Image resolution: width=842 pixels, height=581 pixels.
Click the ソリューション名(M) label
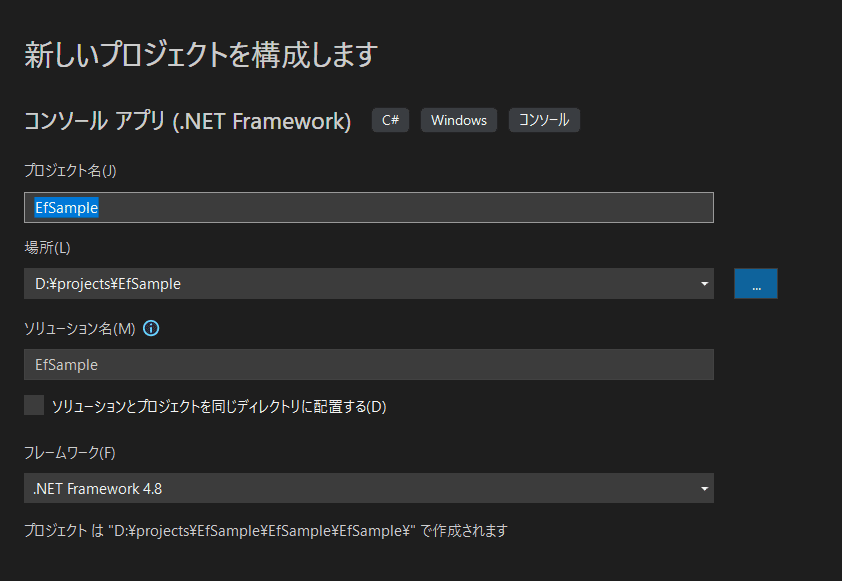tap(79, 328)
